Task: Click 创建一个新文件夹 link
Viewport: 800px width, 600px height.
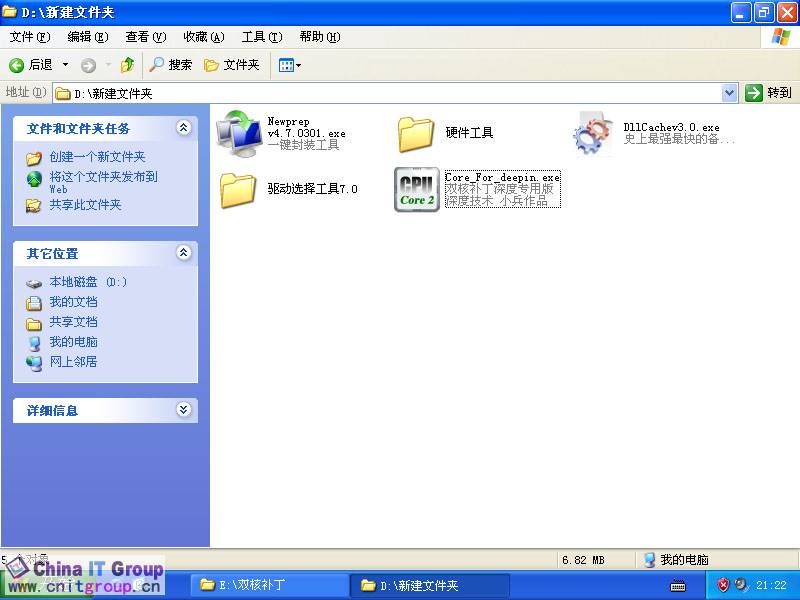Action: pyautogui.click(x=97, y=157)
